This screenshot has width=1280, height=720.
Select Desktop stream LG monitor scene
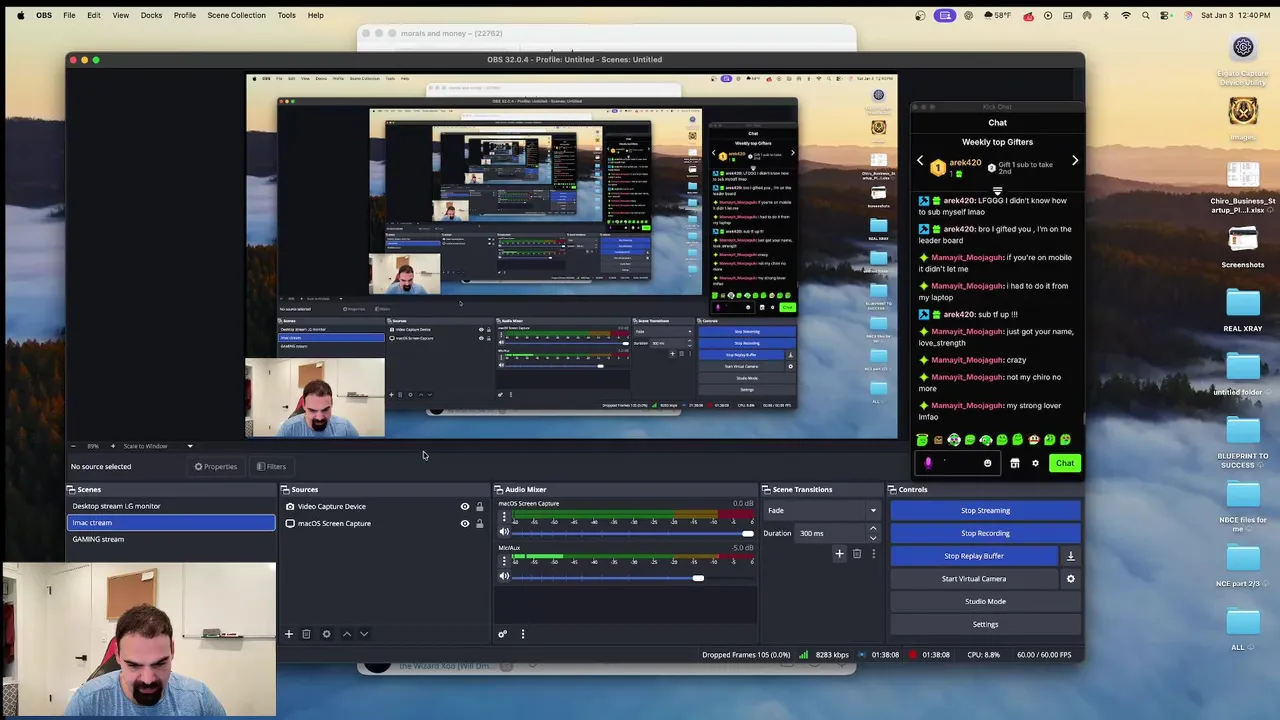[170, 506]
